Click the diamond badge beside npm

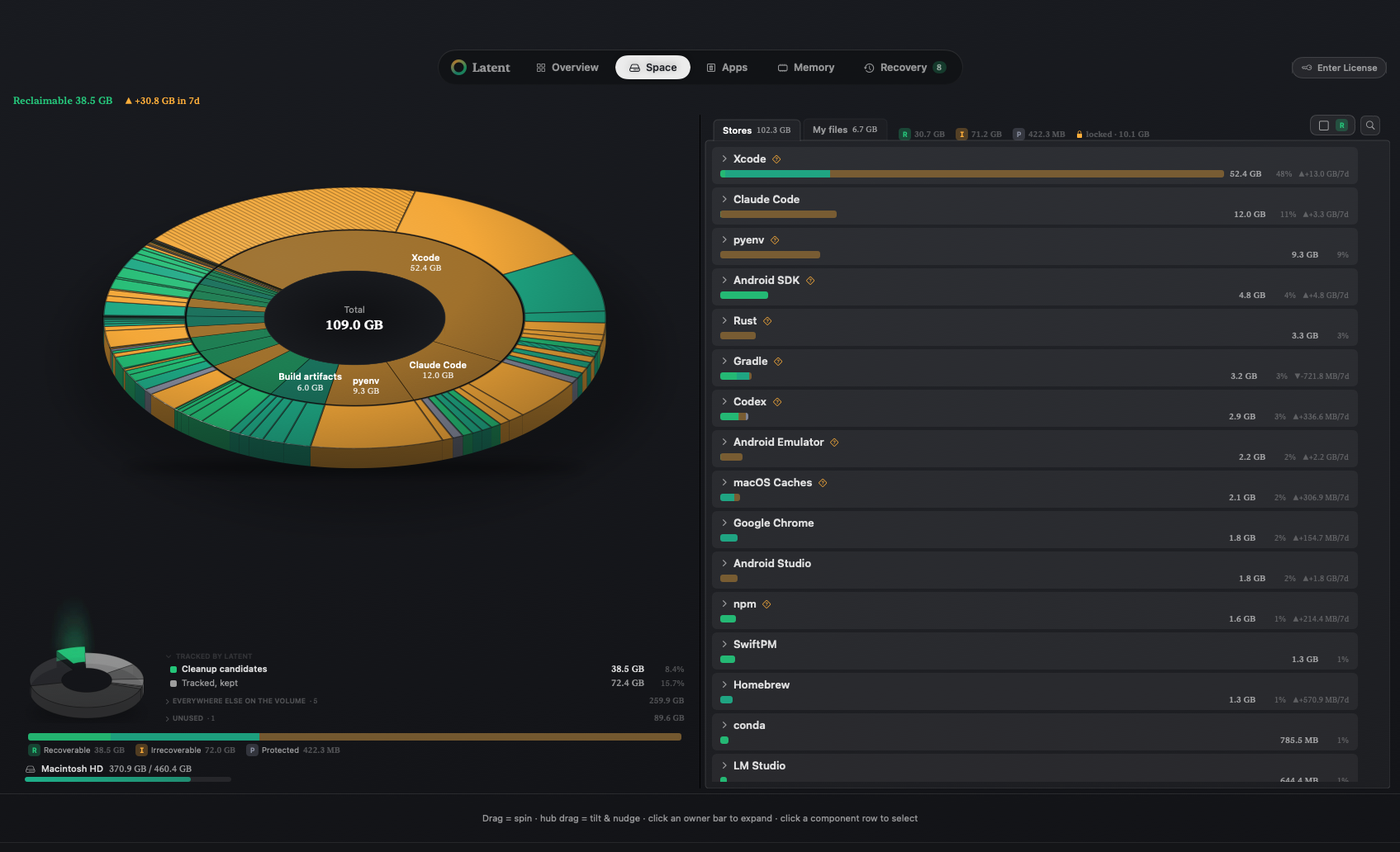point(766,604)
